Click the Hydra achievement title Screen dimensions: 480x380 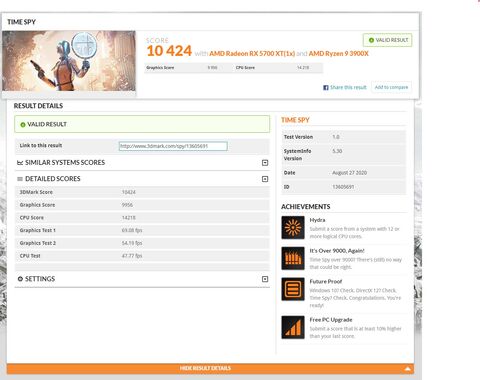point(317,220)
